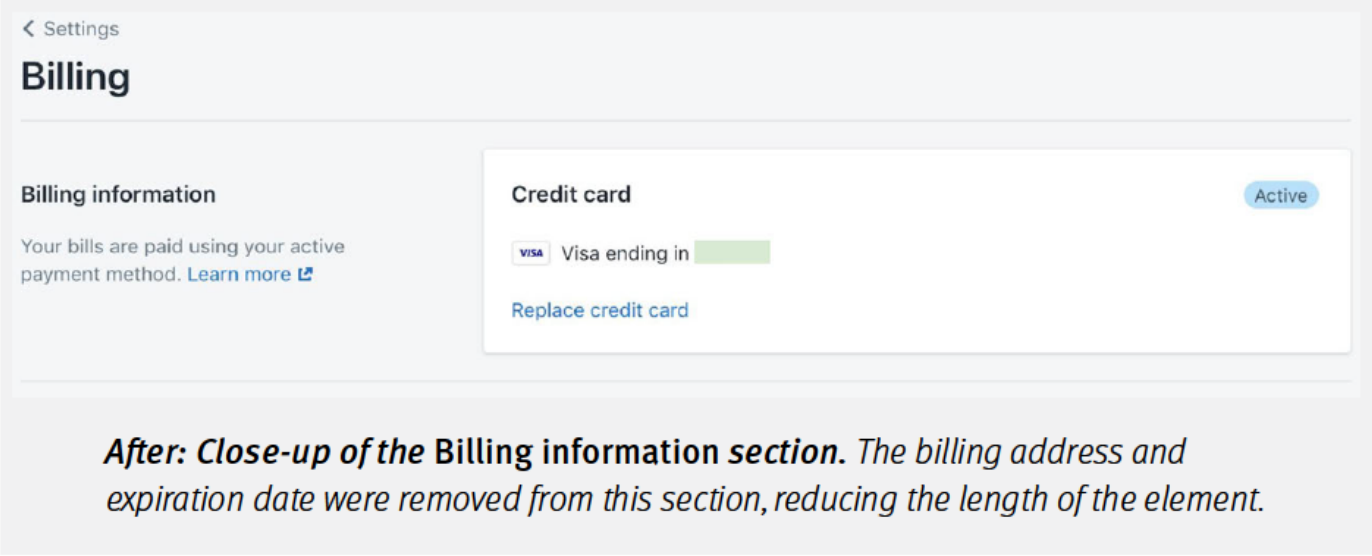1372x556 pixels.
Task: Click the Credit card panel heading
Action: [x=571, y=194]
